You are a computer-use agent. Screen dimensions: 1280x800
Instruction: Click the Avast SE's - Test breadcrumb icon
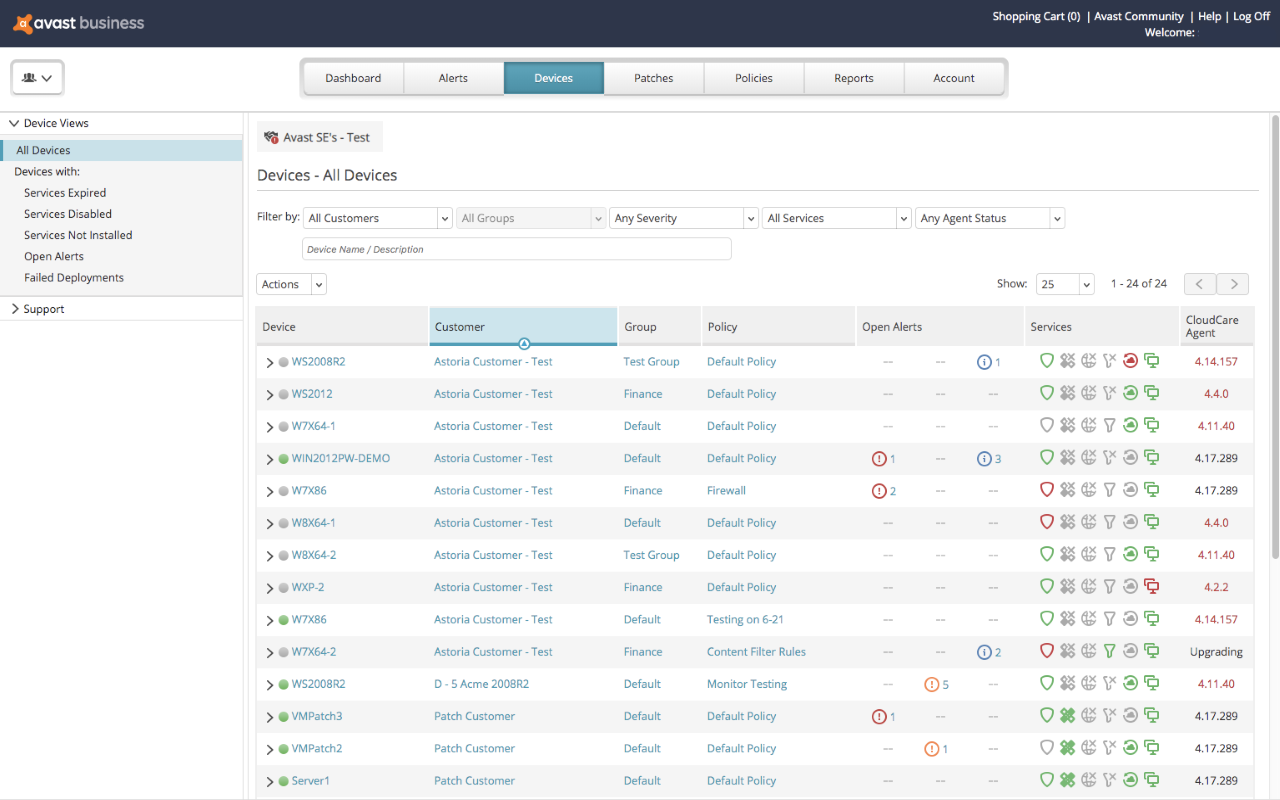[x=271, y=137]
